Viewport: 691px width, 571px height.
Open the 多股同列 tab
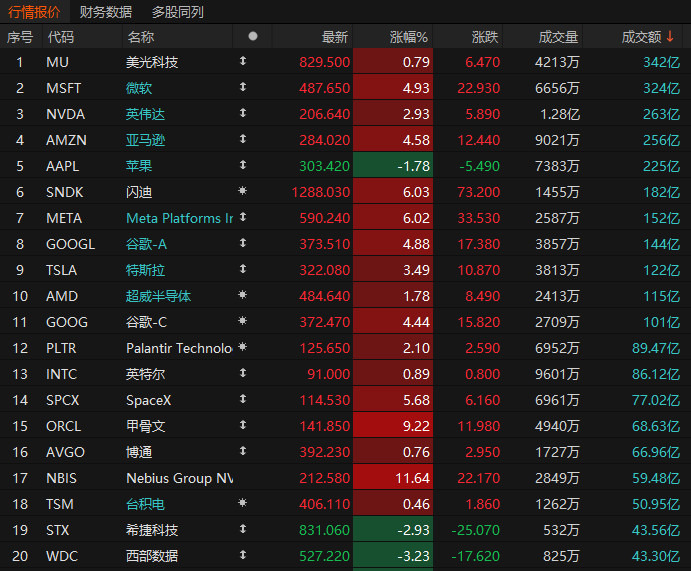[178, 12]
